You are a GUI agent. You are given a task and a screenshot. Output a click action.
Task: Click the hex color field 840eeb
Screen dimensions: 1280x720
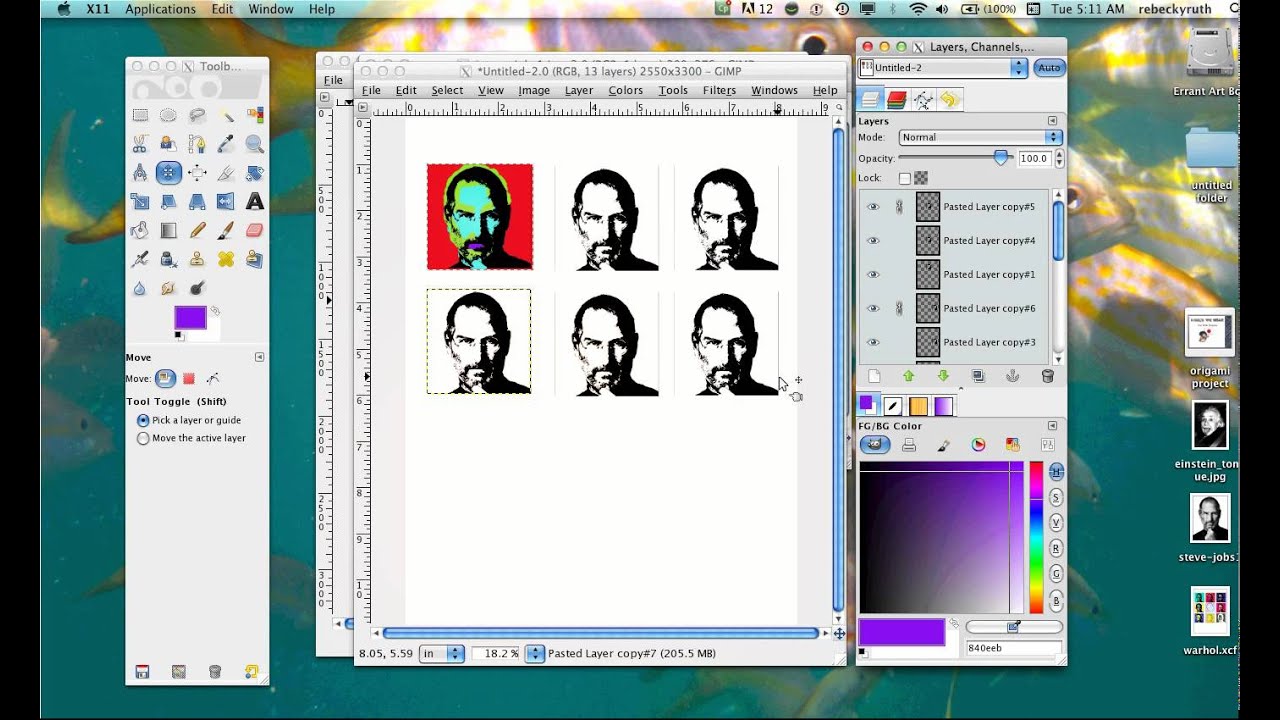point(1013,648)
